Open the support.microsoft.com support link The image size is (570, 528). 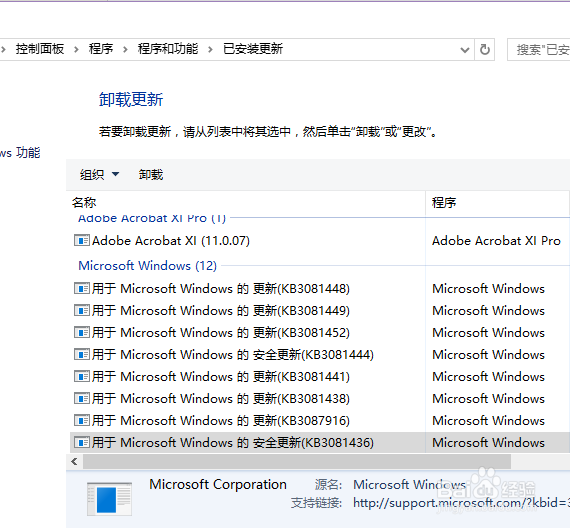click(461, 503)
